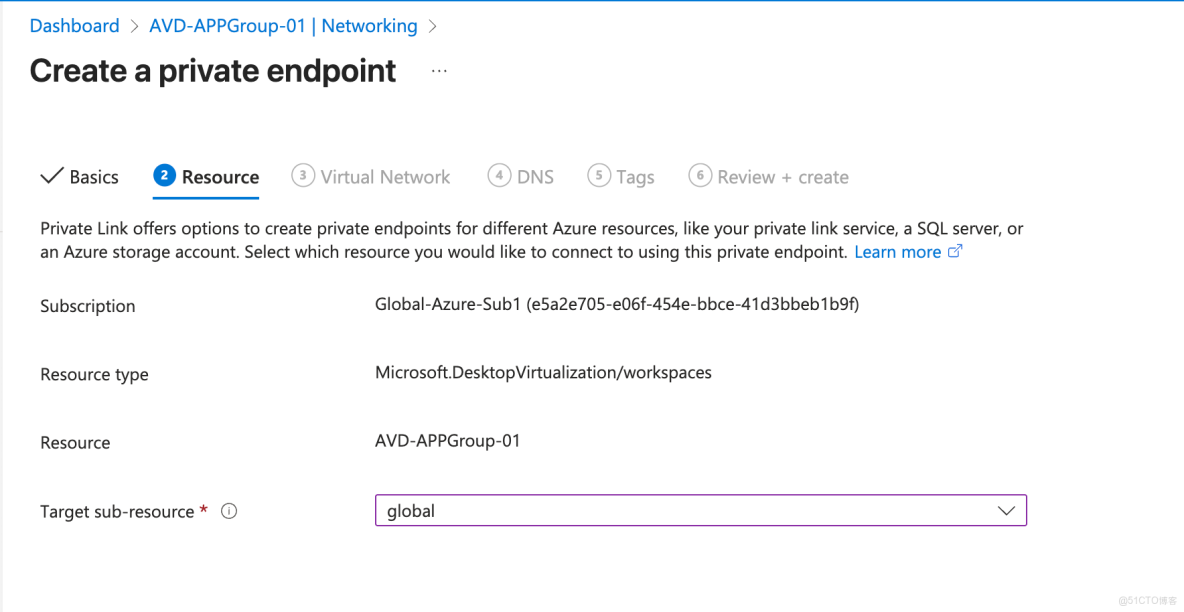The image size is (1184, 612).
Task: Open the Tags tab
Action: [635, 176]
